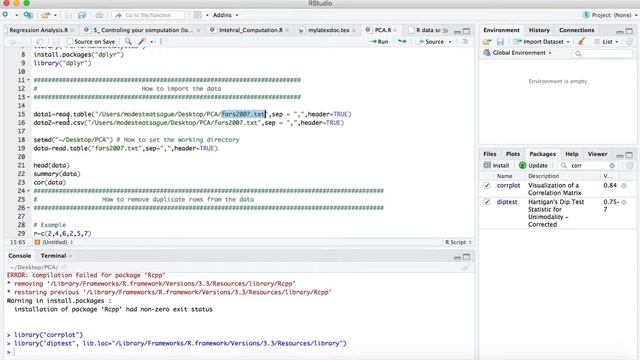Switch to mylatexdoc.tex tab

(x=329, y=30)
